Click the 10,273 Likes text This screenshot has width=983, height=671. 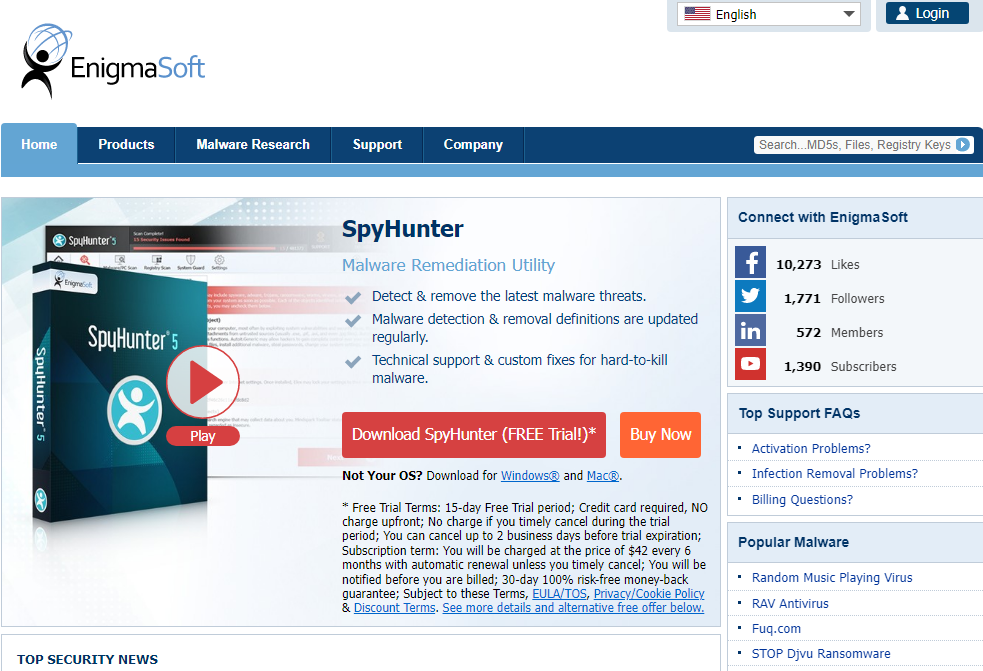click(817, 265)
